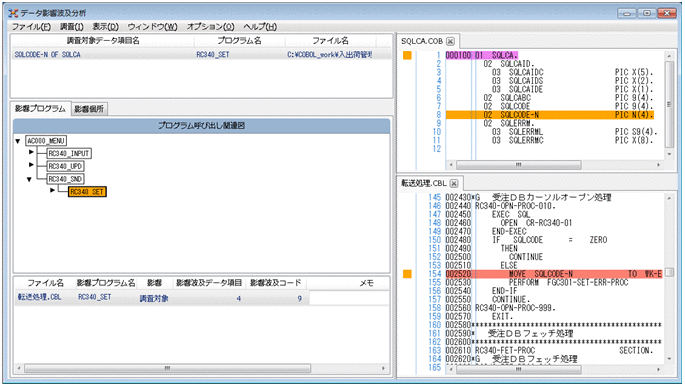Image resolution: width=685 pixels, height=387 pixels.
Task: Click the 調査対象 cell in the bottom table
Action: click(154, 299)
